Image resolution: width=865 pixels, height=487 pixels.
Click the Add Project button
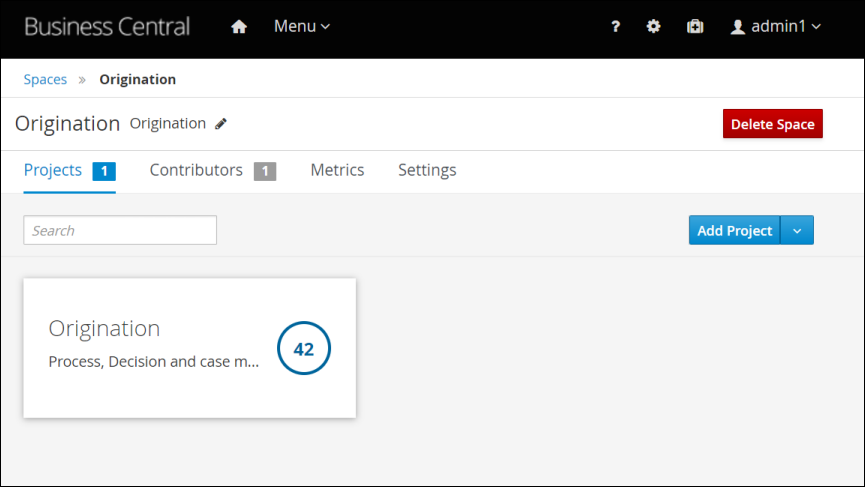point(734,230)
